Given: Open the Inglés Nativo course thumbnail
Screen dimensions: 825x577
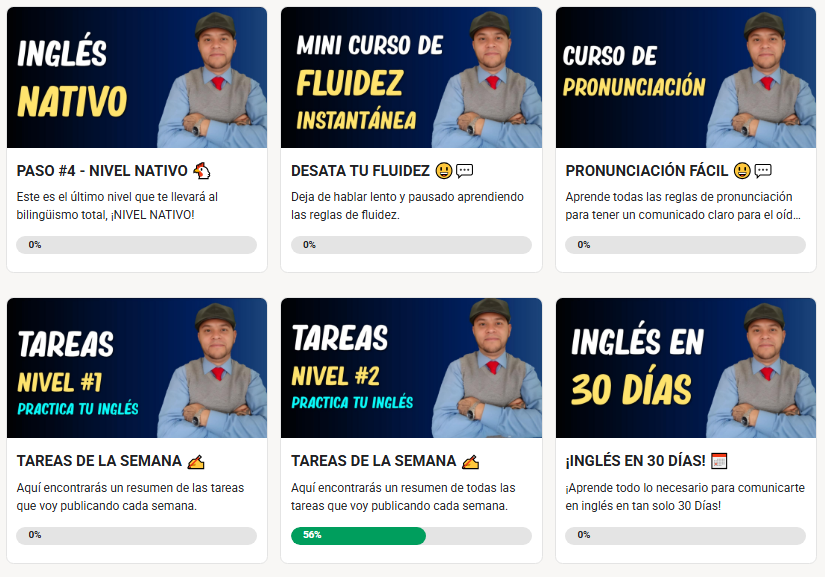Looking at the screenshot, I should pos(137,77).
